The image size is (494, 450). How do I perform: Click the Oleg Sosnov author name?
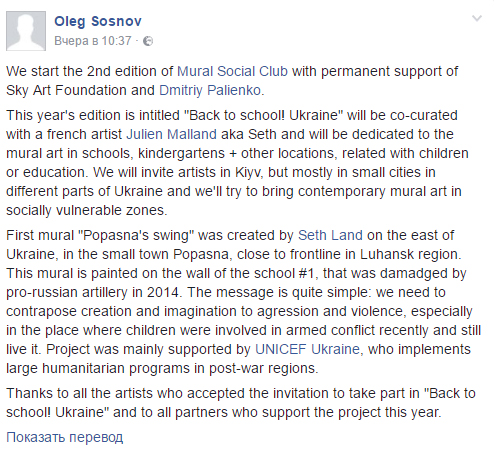click(98, 21)
